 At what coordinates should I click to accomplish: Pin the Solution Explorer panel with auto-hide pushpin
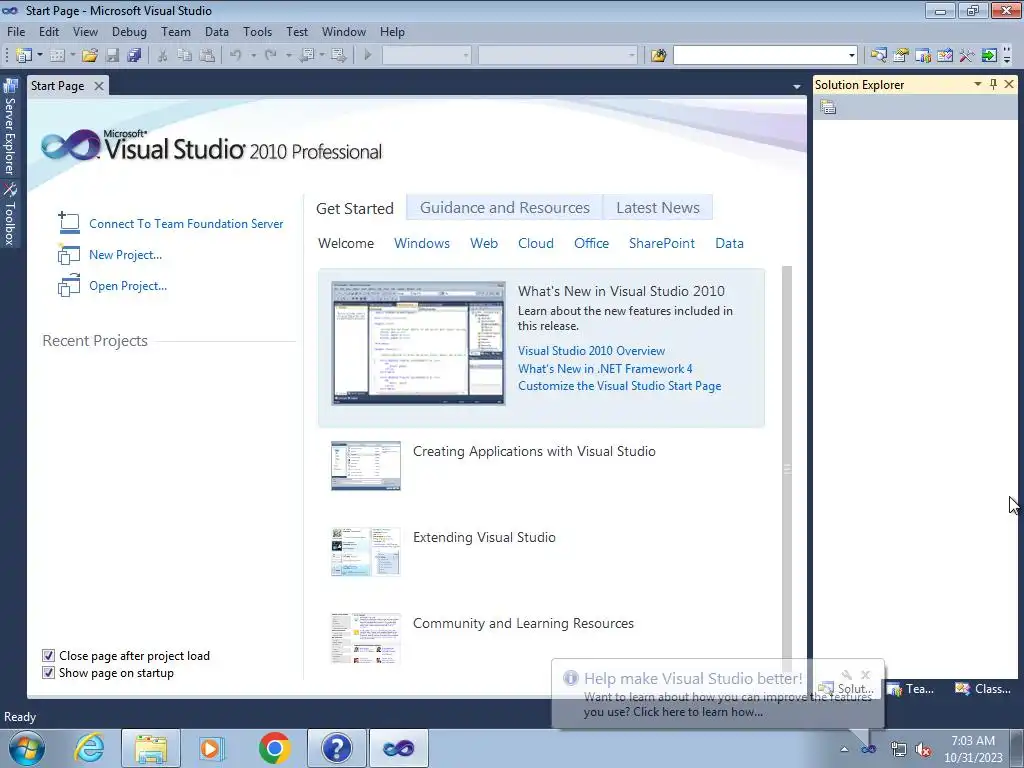click(x=993, y=84)
